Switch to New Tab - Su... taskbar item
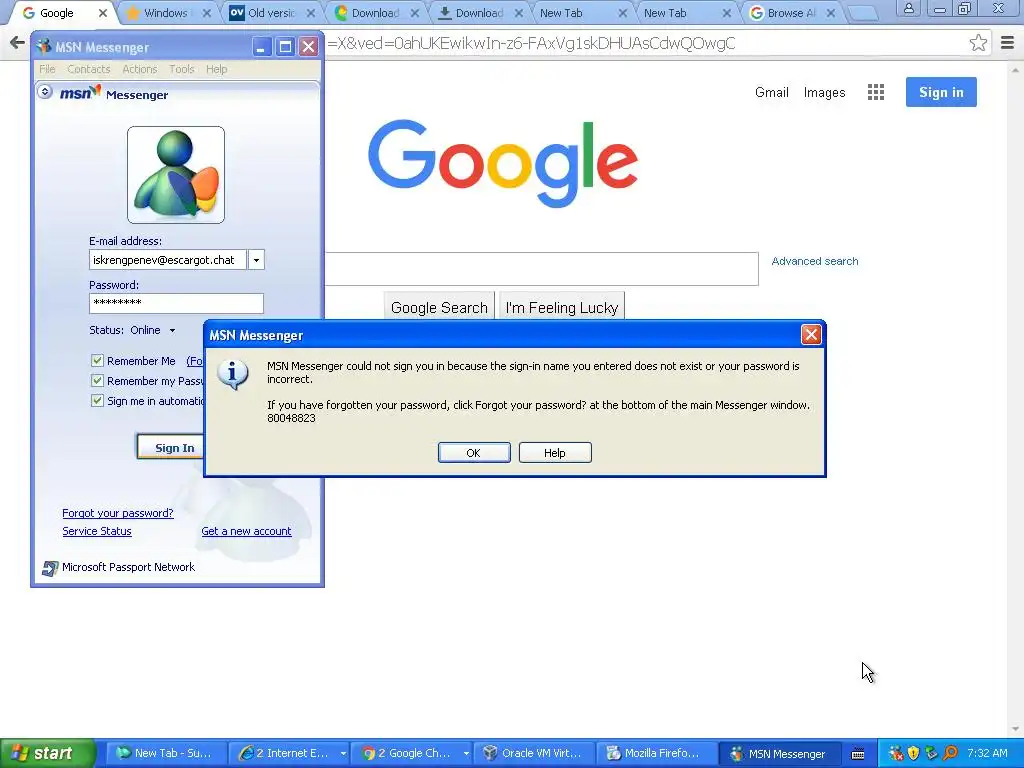Screen dimensions: 1024x768 tap(167, 754)
